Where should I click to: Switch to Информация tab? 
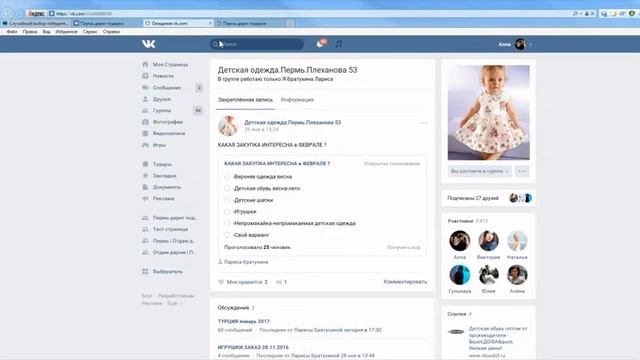(297, 100)
